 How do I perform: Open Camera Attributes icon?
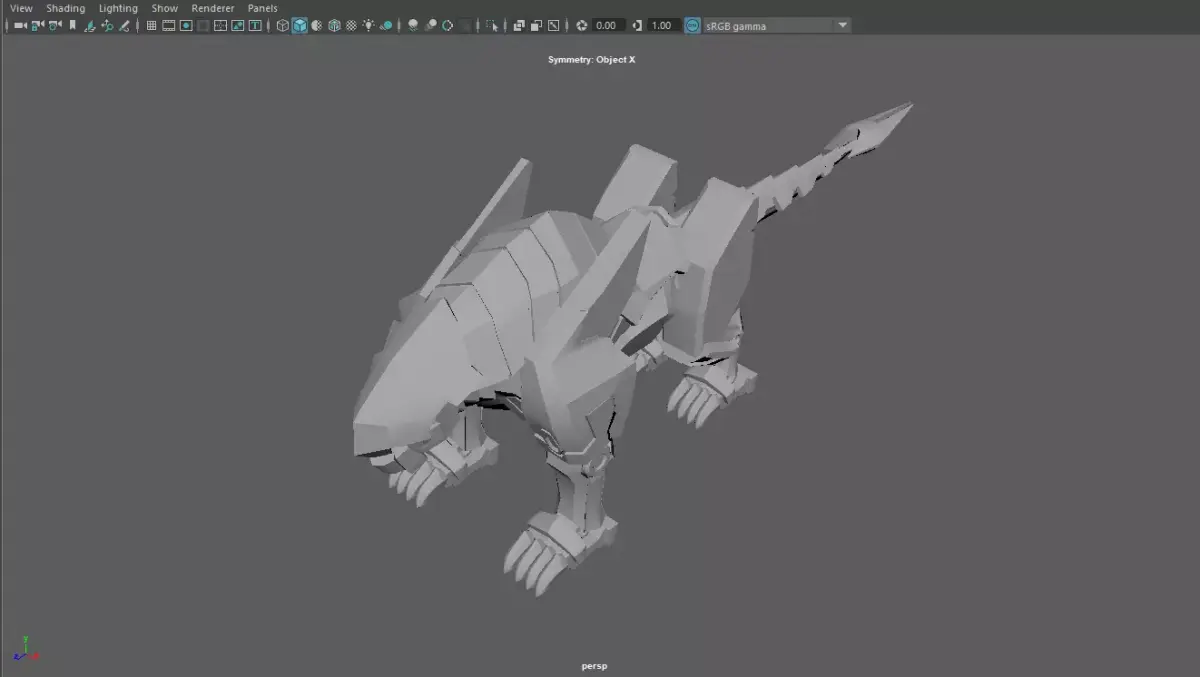pos(54,25)
